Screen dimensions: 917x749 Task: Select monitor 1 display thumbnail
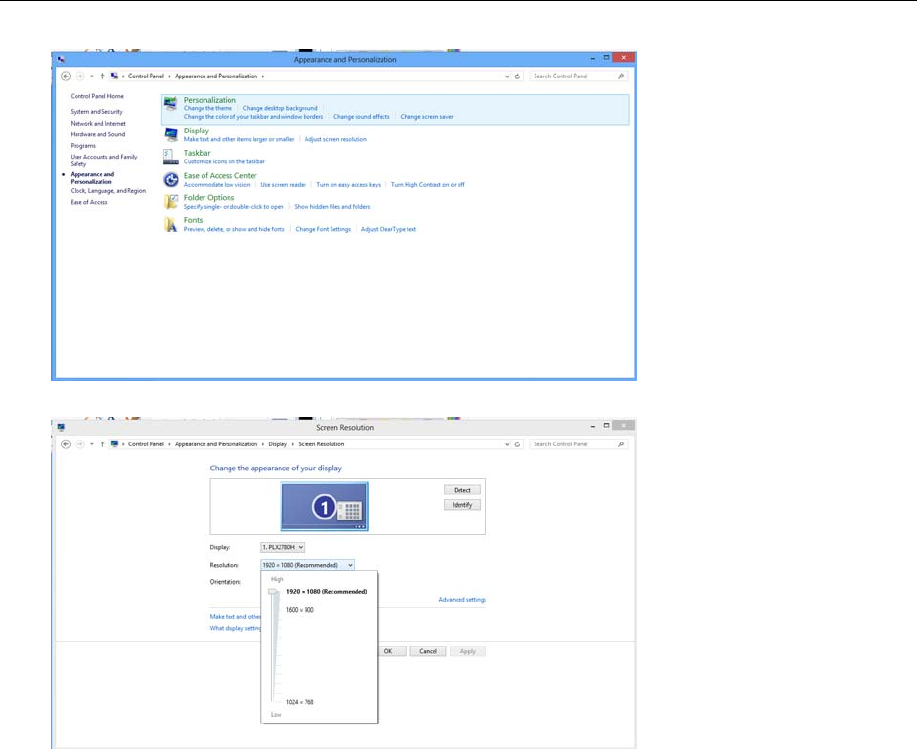[x=325, y=506]
